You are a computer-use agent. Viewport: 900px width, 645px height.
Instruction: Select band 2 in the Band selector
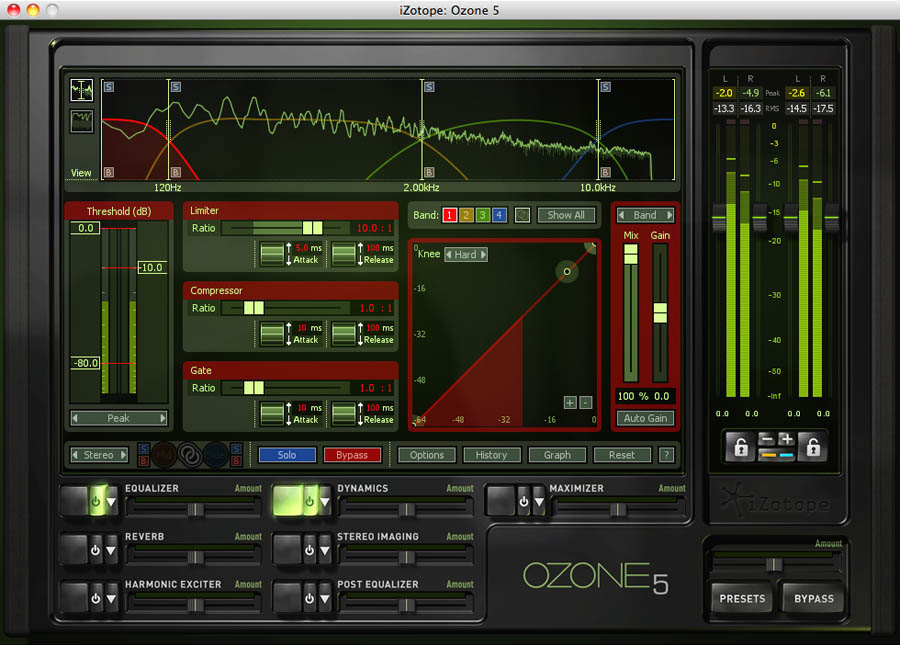tap(466, 215)
